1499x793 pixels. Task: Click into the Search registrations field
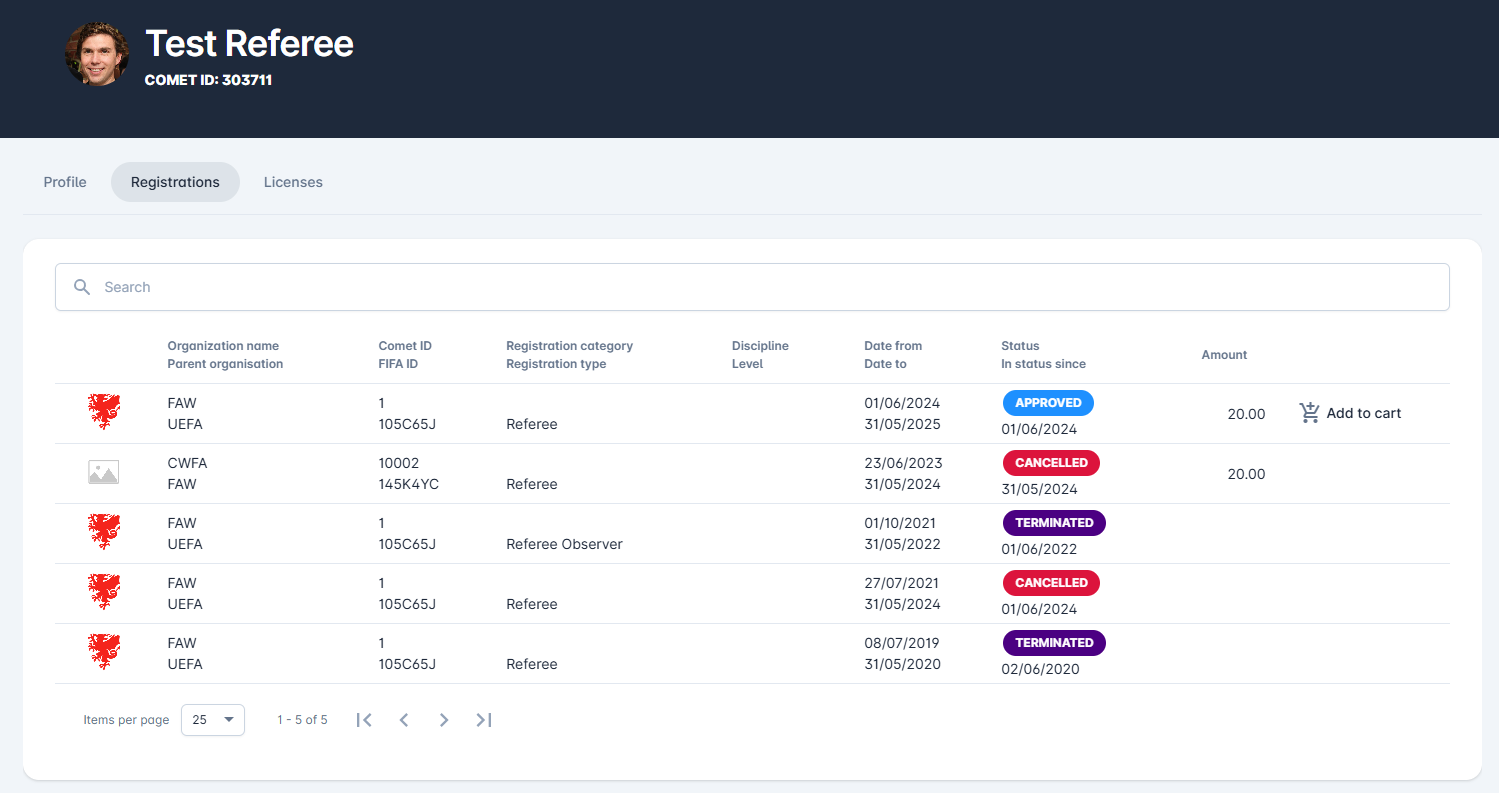coord(760,287)
